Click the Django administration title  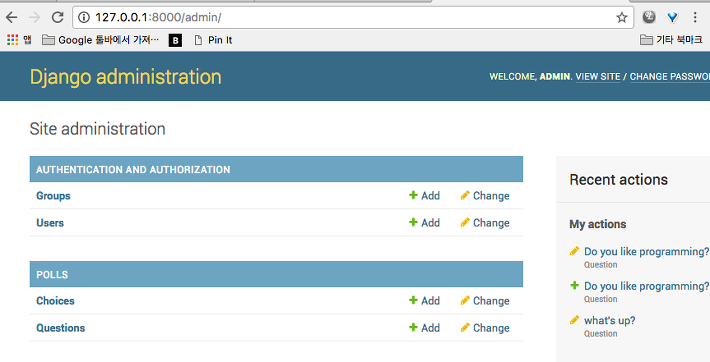125,77
